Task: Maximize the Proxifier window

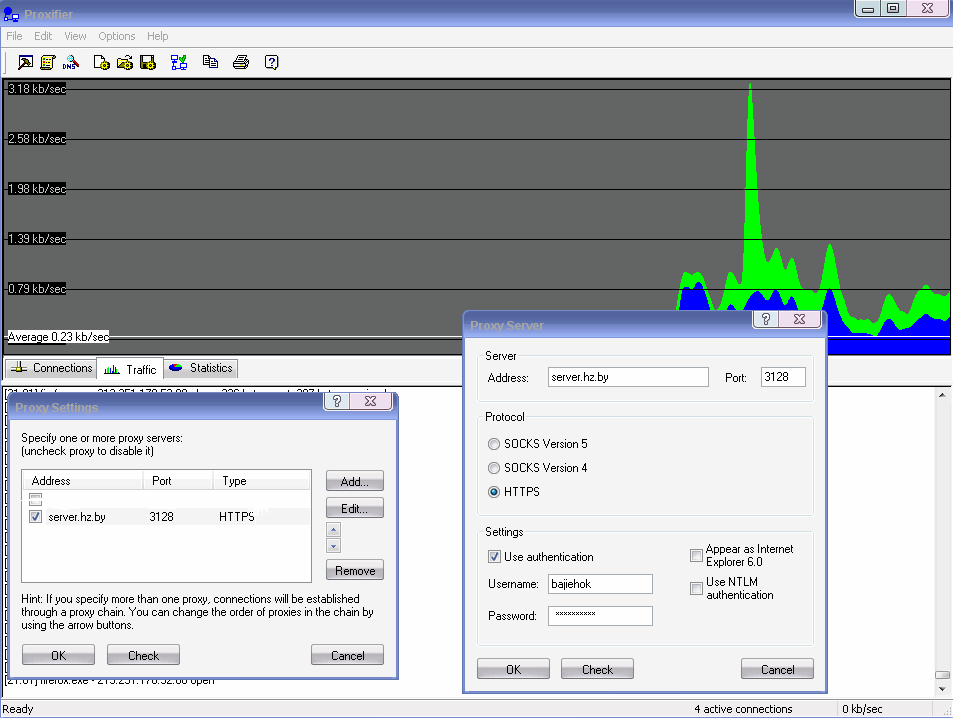Action: pos(893,8)
